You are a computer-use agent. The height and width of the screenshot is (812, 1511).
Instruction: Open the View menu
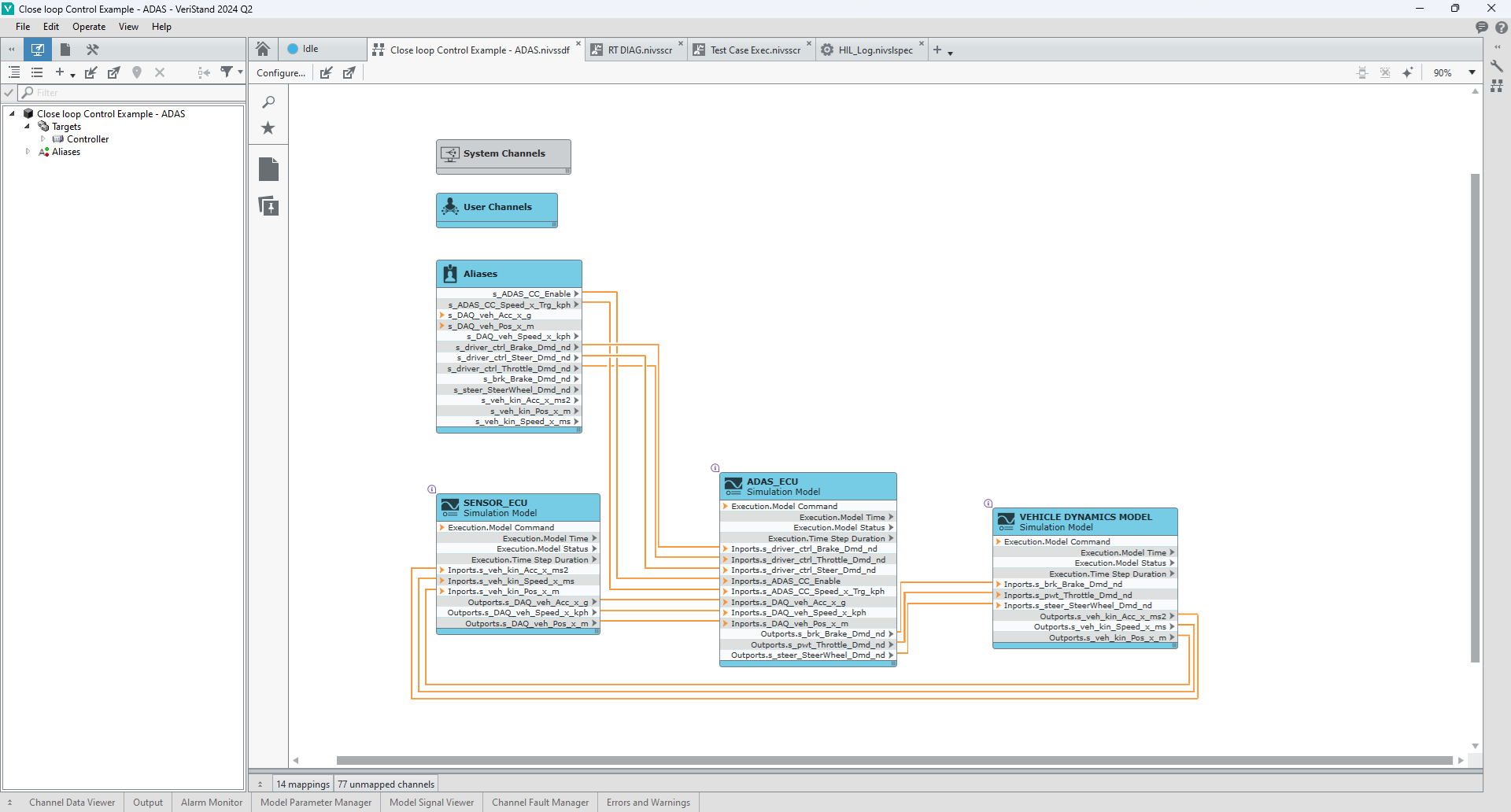(x=128, y=27)
